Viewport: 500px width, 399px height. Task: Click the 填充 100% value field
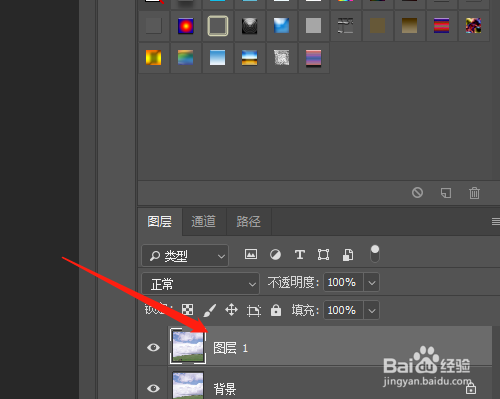coord(343,310)
